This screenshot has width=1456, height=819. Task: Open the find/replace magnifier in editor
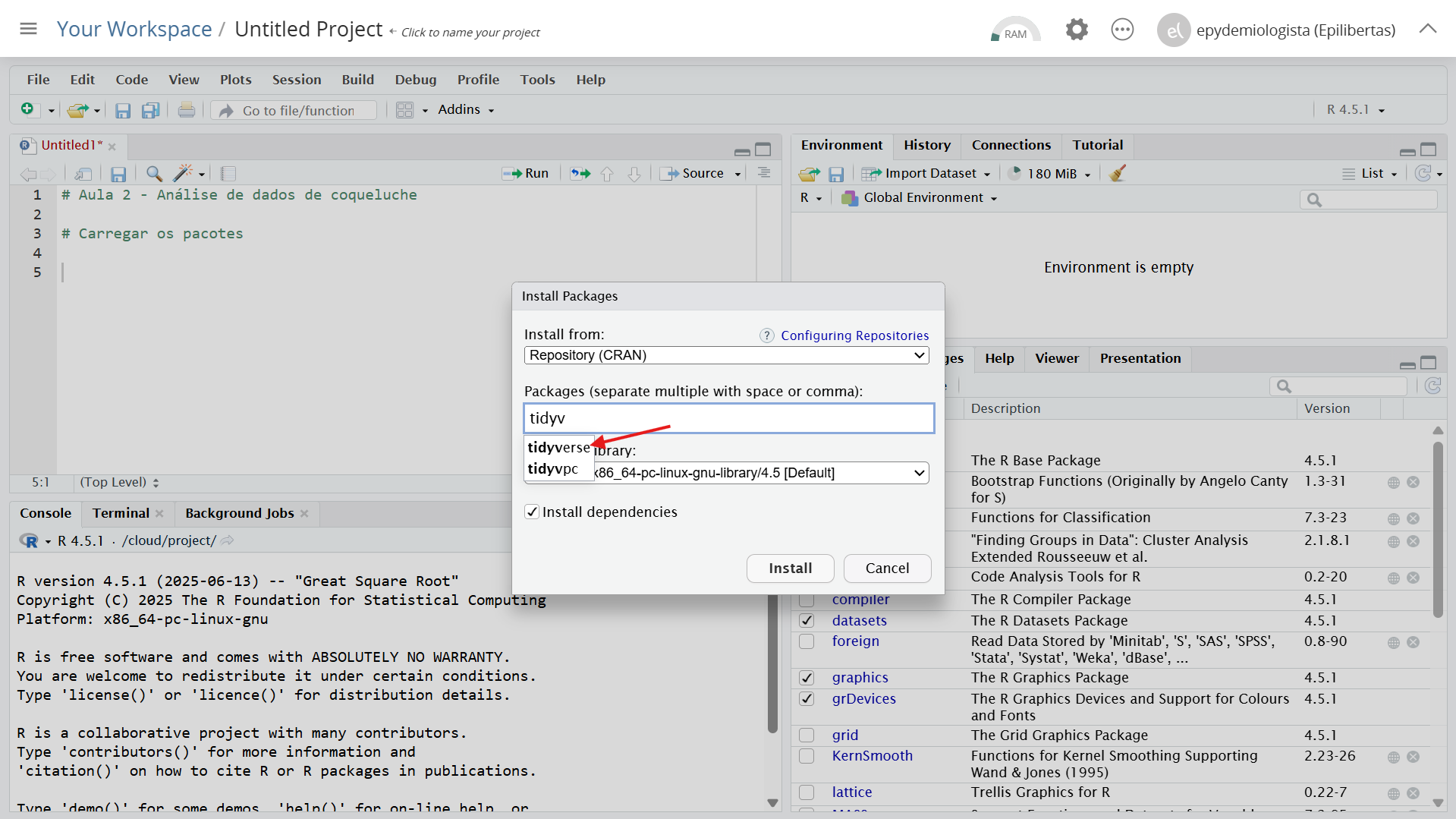(x=154, y=174)
